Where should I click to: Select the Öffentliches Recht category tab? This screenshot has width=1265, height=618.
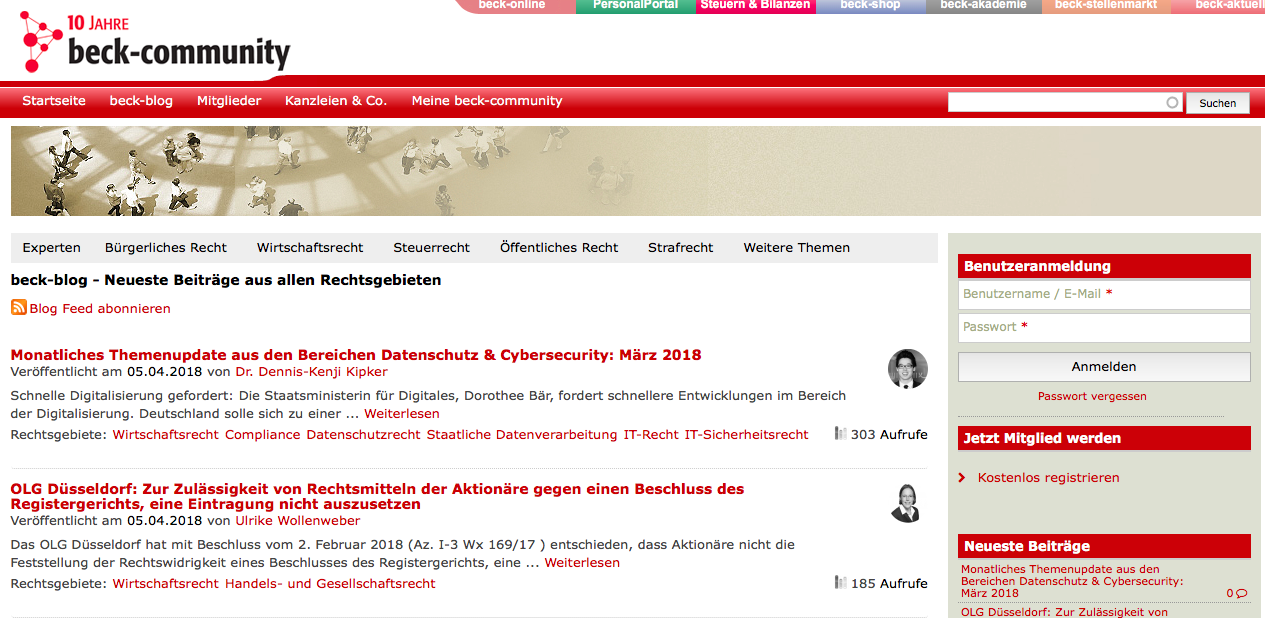[x=559, y=248]
